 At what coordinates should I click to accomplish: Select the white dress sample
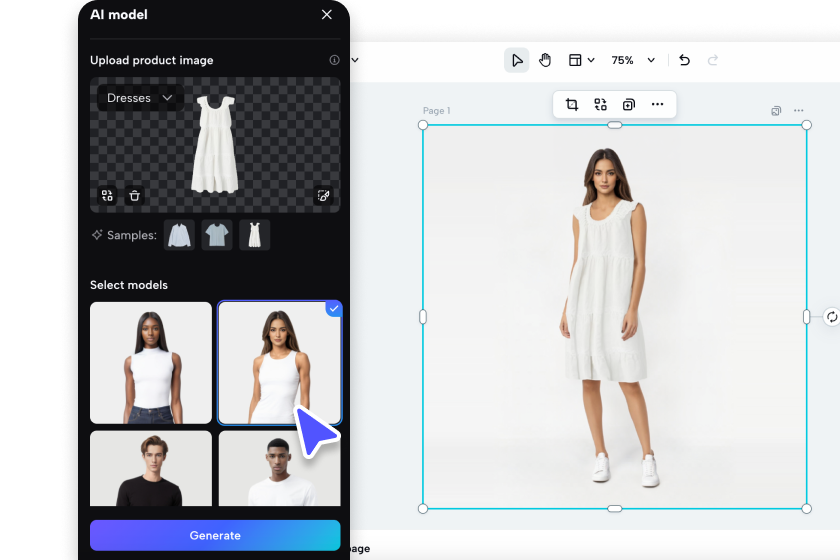coord(254,235)
